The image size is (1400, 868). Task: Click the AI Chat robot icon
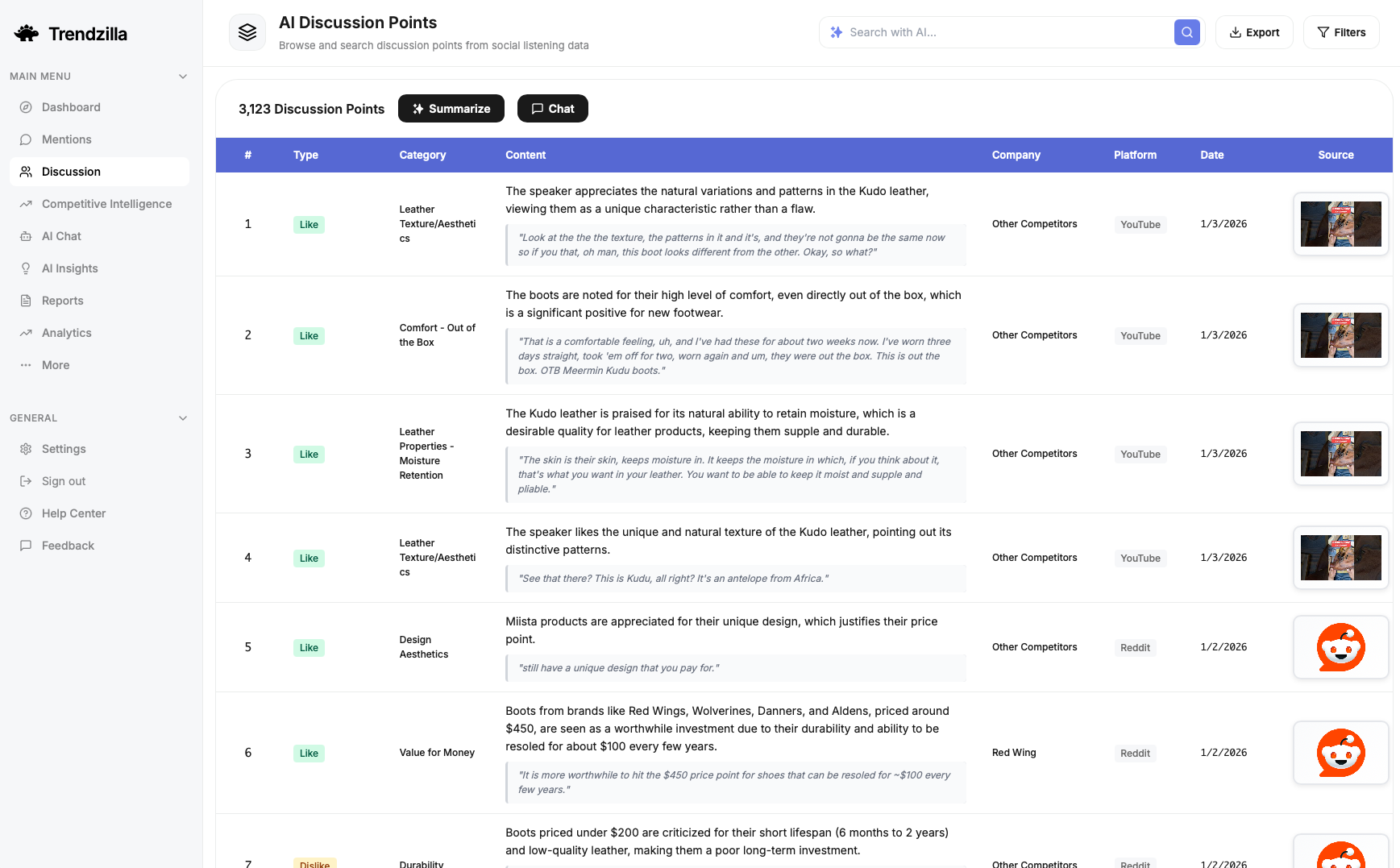click(26, 236)
